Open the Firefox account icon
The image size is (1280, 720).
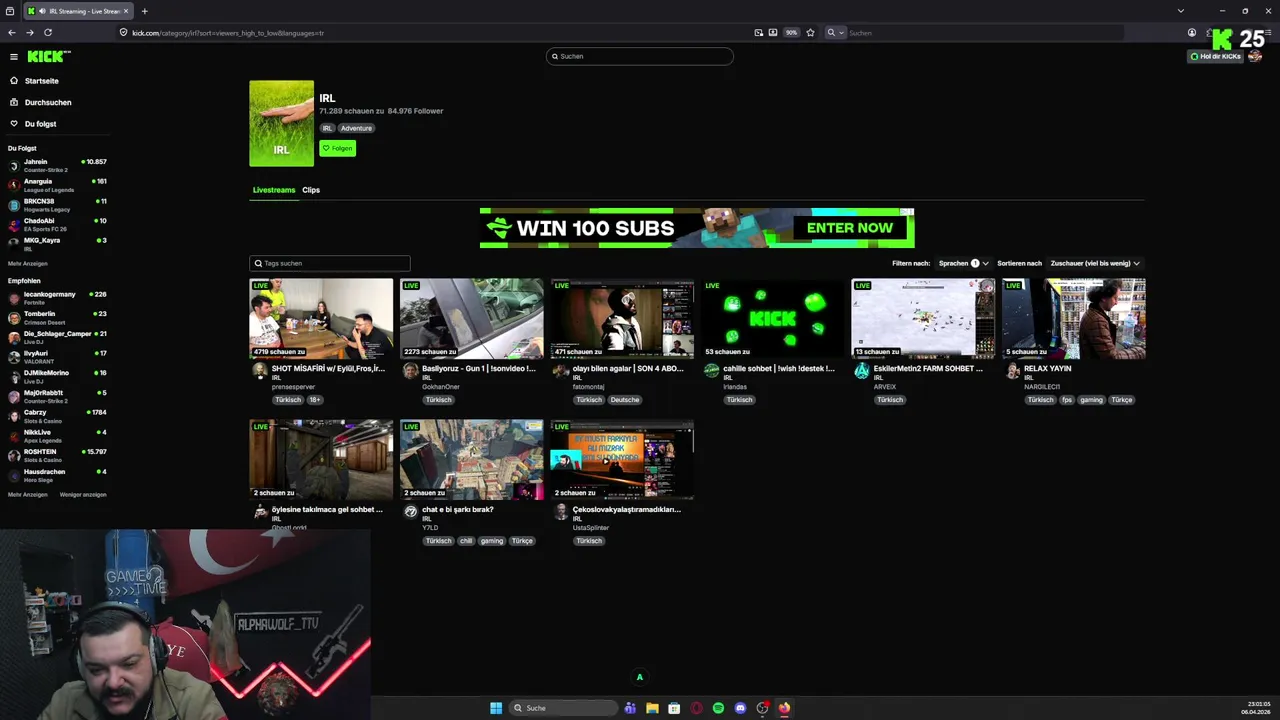click(1192, 32)
